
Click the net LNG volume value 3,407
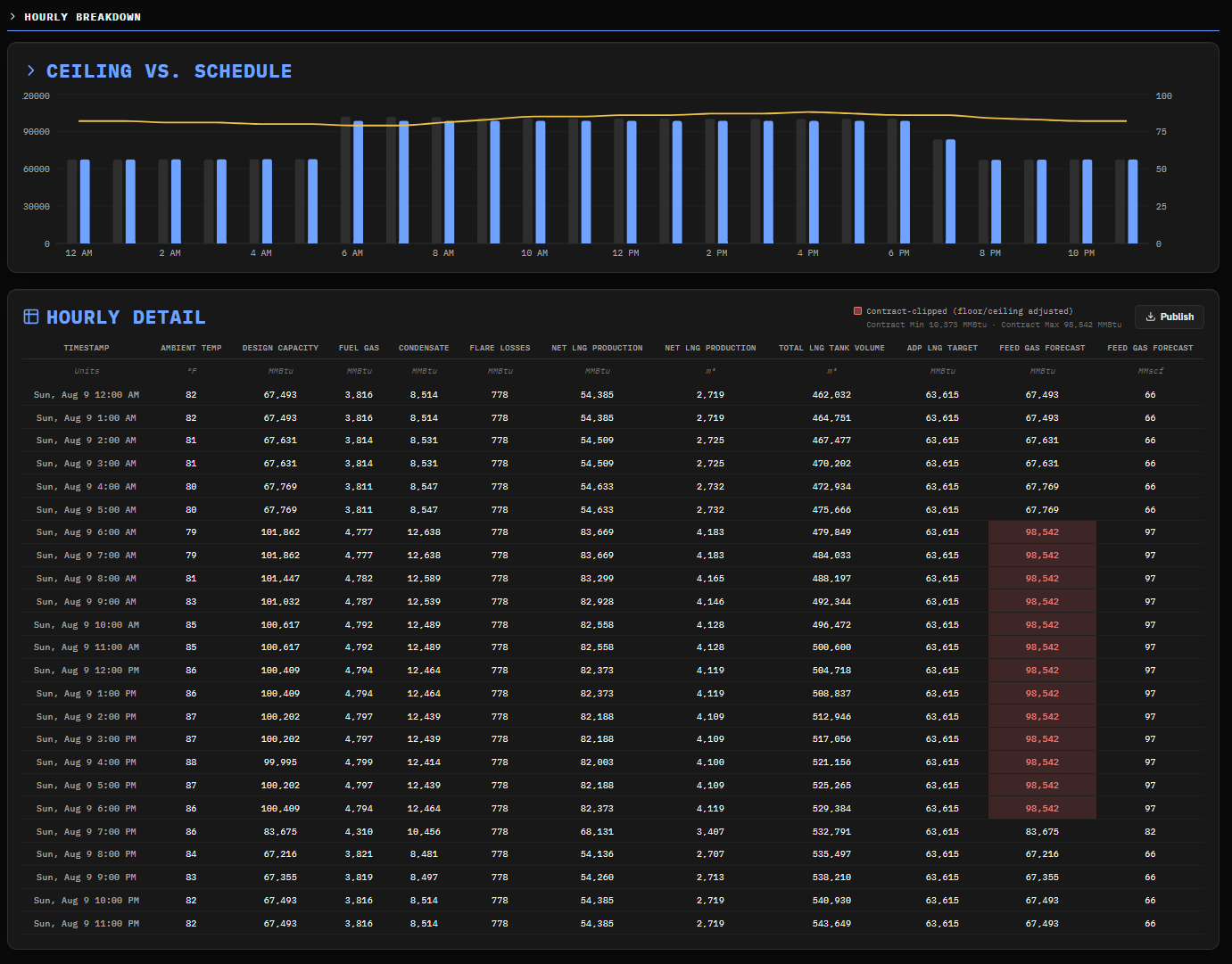(710, 832)
